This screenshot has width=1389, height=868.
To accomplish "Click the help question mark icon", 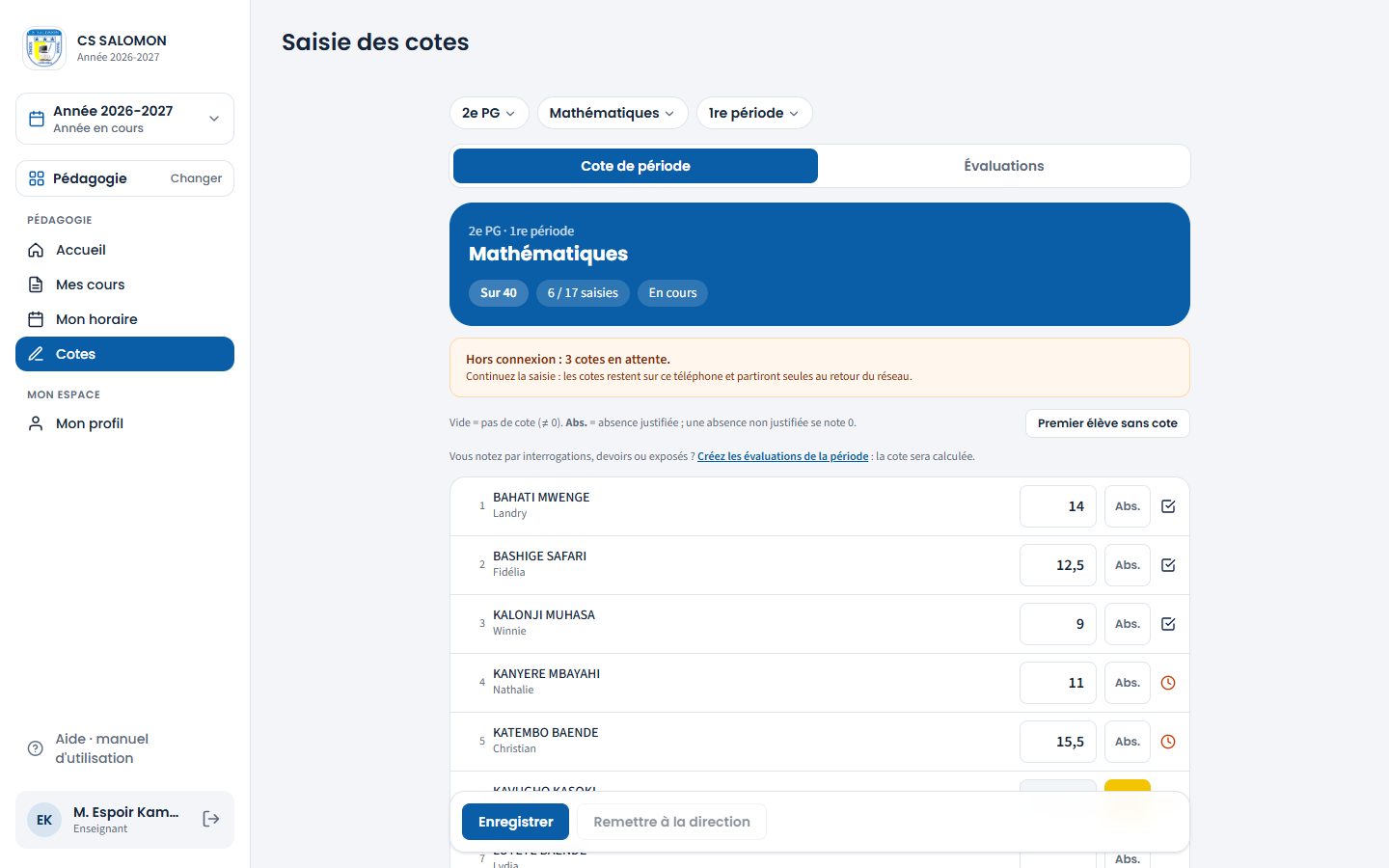I will click(x=36, y=748).
